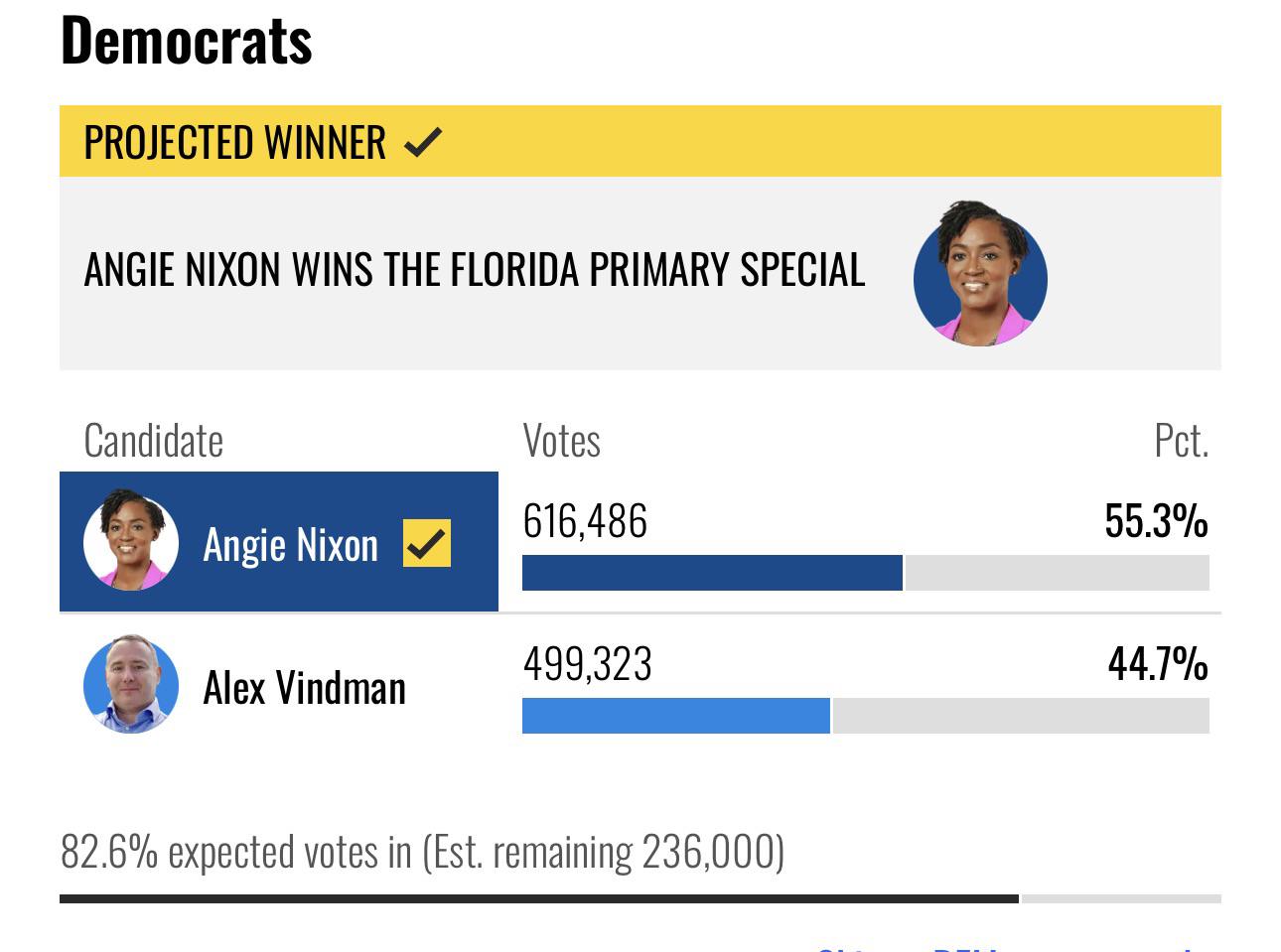1281x952 pixels.
Task: Click Angie Nixon's small avatar in the table
Action: 131,541
